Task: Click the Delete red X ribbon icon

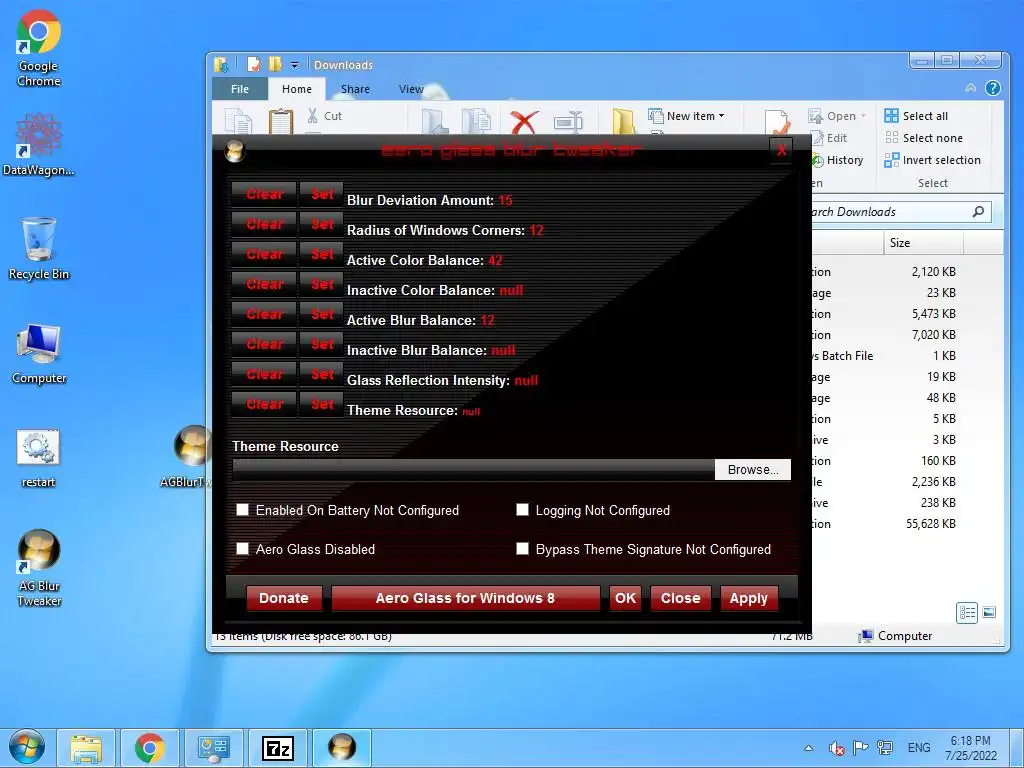Action: tap(524, 122)
